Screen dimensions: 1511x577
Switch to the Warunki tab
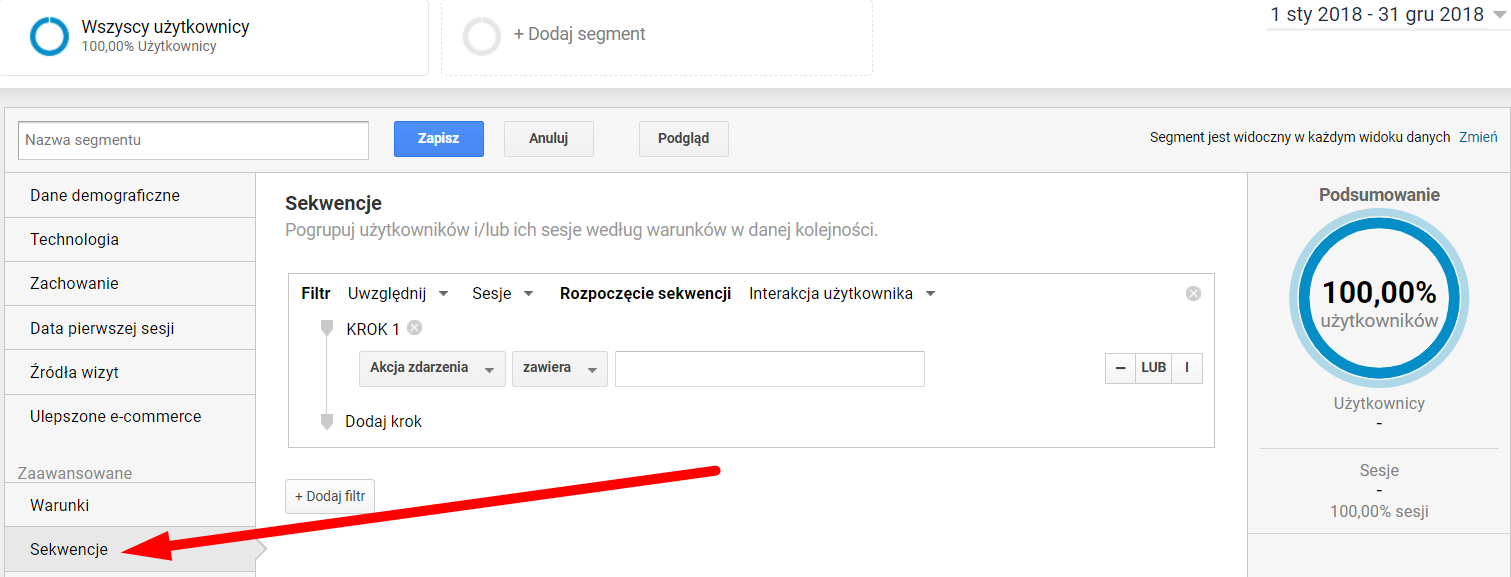[60, 505]
